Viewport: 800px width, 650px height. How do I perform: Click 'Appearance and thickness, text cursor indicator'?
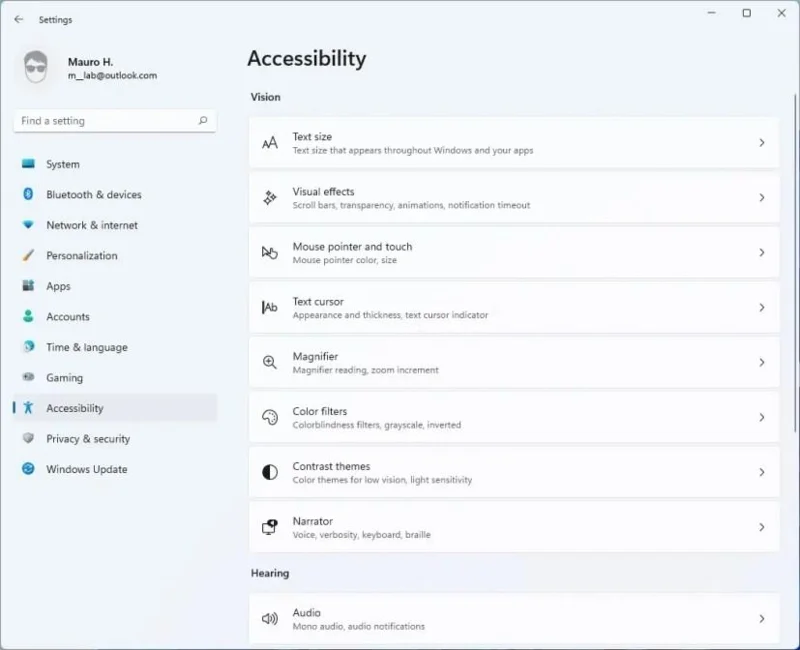390,315
